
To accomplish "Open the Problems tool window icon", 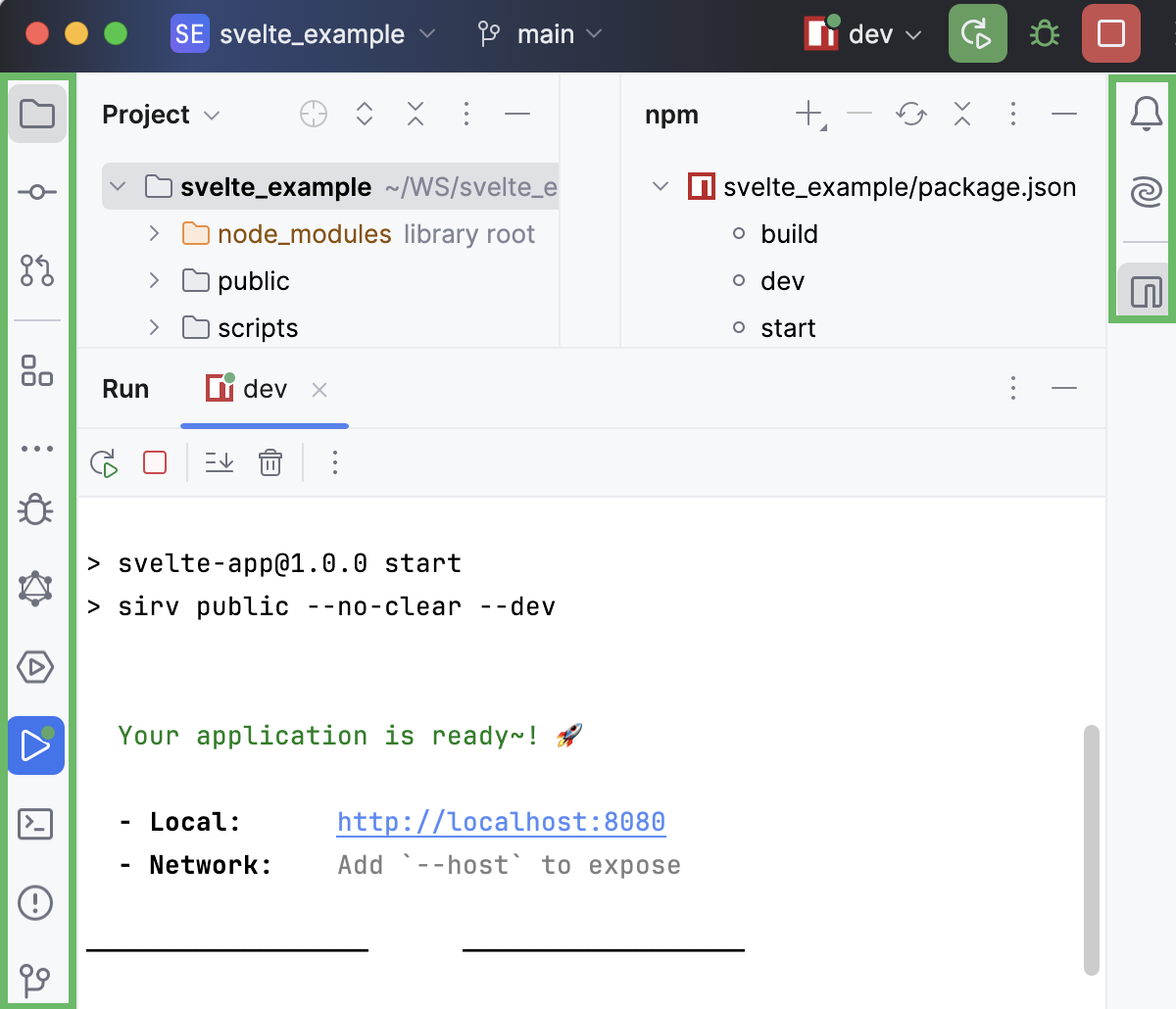I will click(x=36, y=902).
